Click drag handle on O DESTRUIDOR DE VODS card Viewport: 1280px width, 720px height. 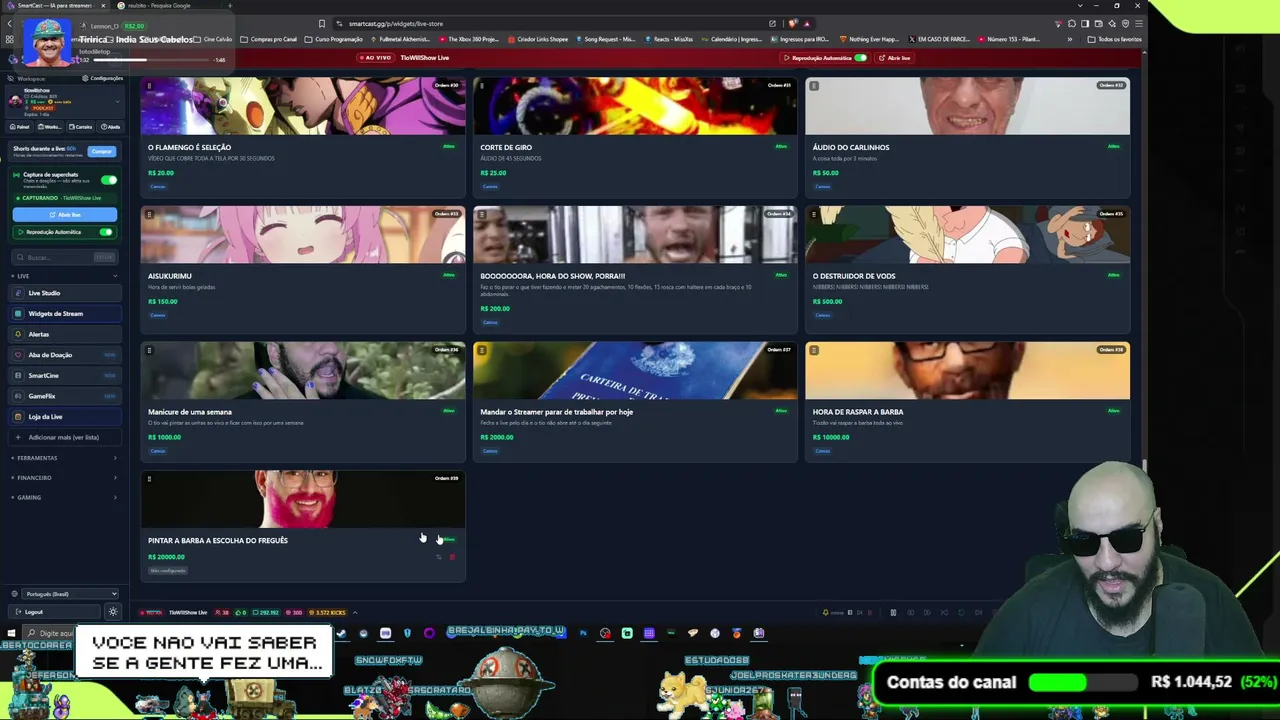[x=814, y=214]
